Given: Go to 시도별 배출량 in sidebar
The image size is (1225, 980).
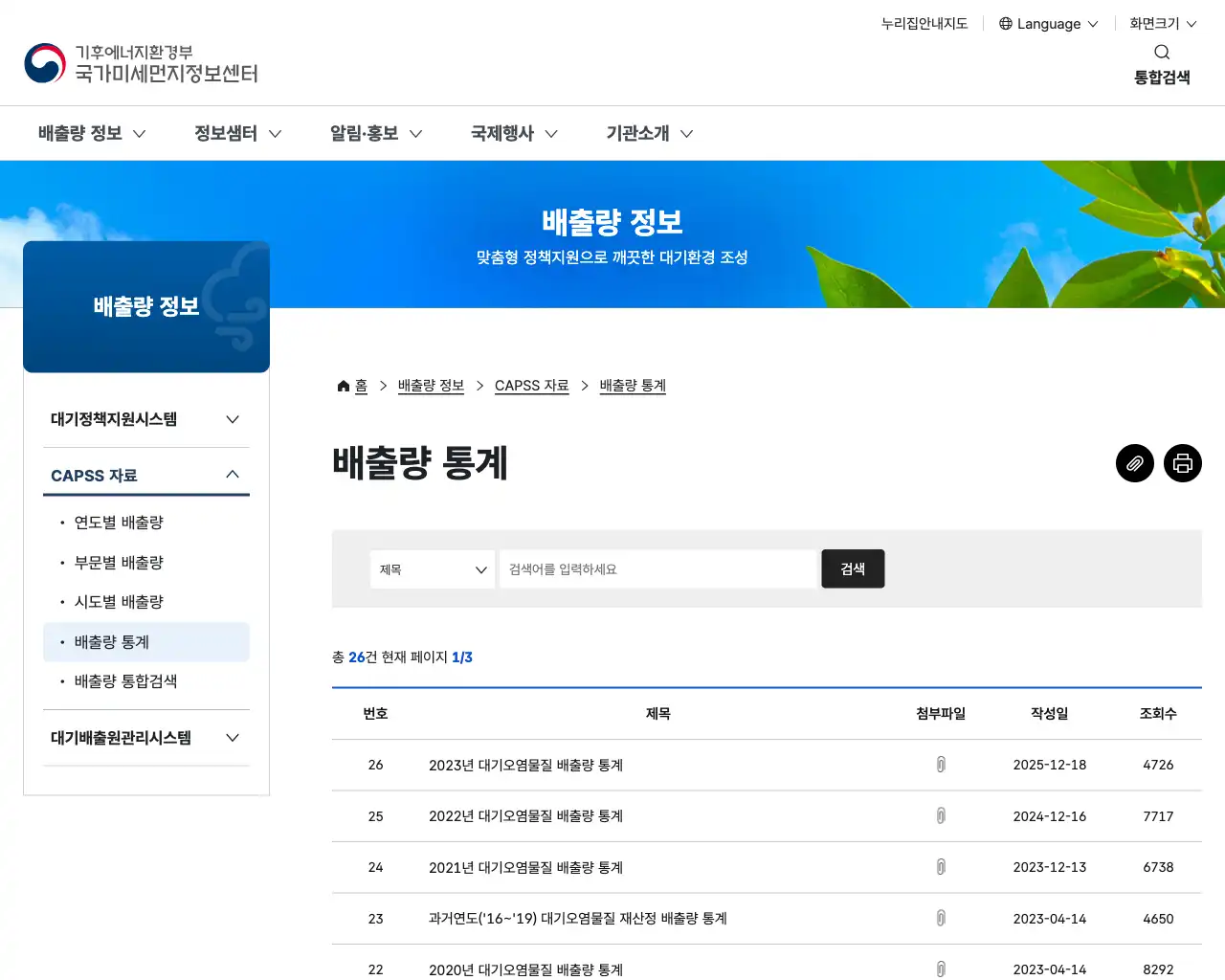Looking at the screenshot, I should [x=119, y=602].
